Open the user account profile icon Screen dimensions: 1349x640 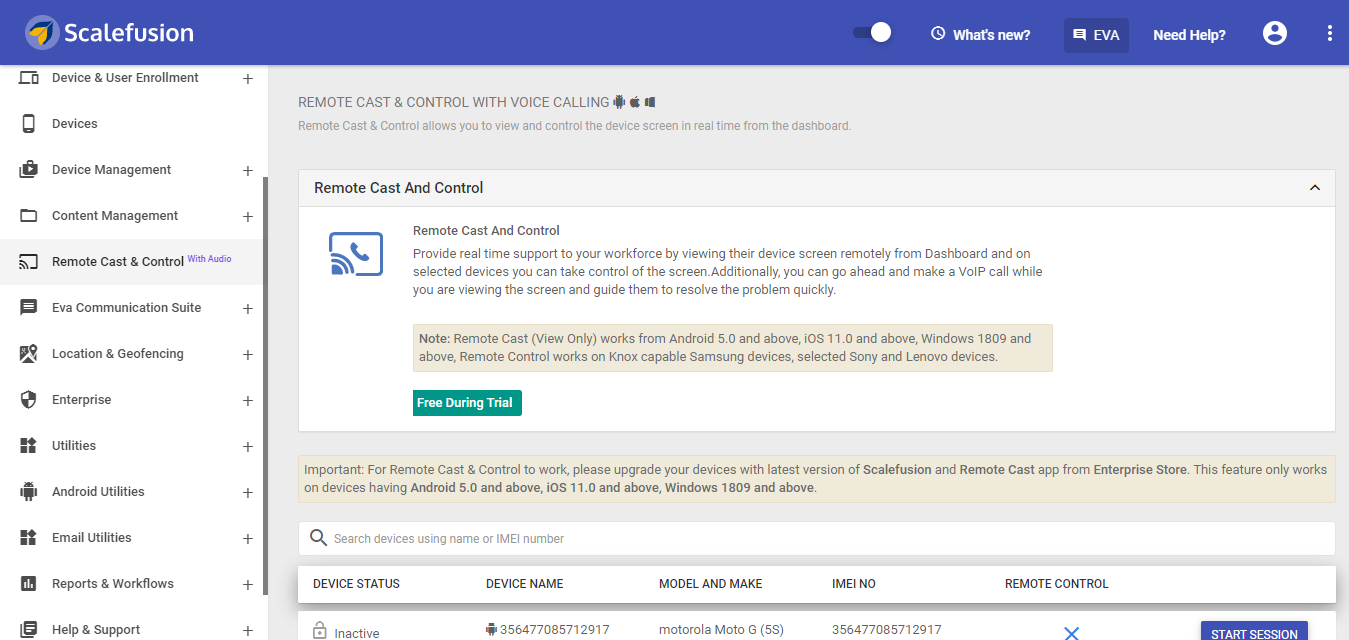pos(1275,33)
